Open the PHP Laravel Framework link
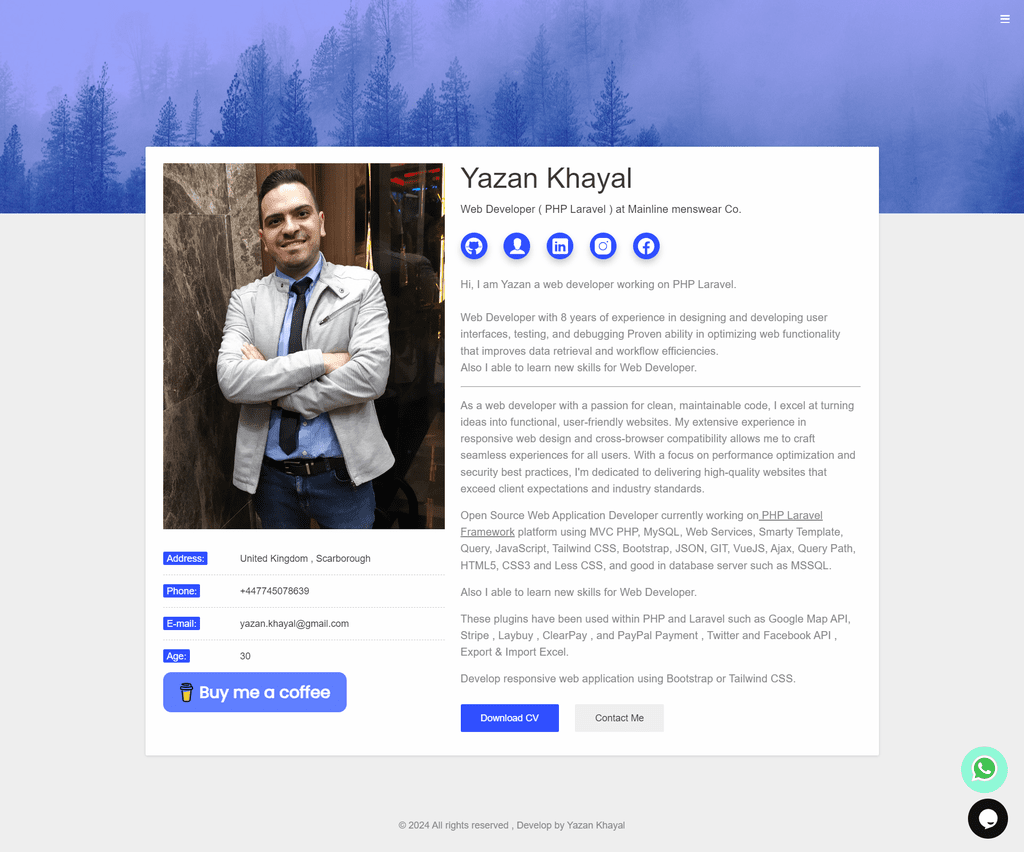1024x852 pixels. (x=641, y=524)
